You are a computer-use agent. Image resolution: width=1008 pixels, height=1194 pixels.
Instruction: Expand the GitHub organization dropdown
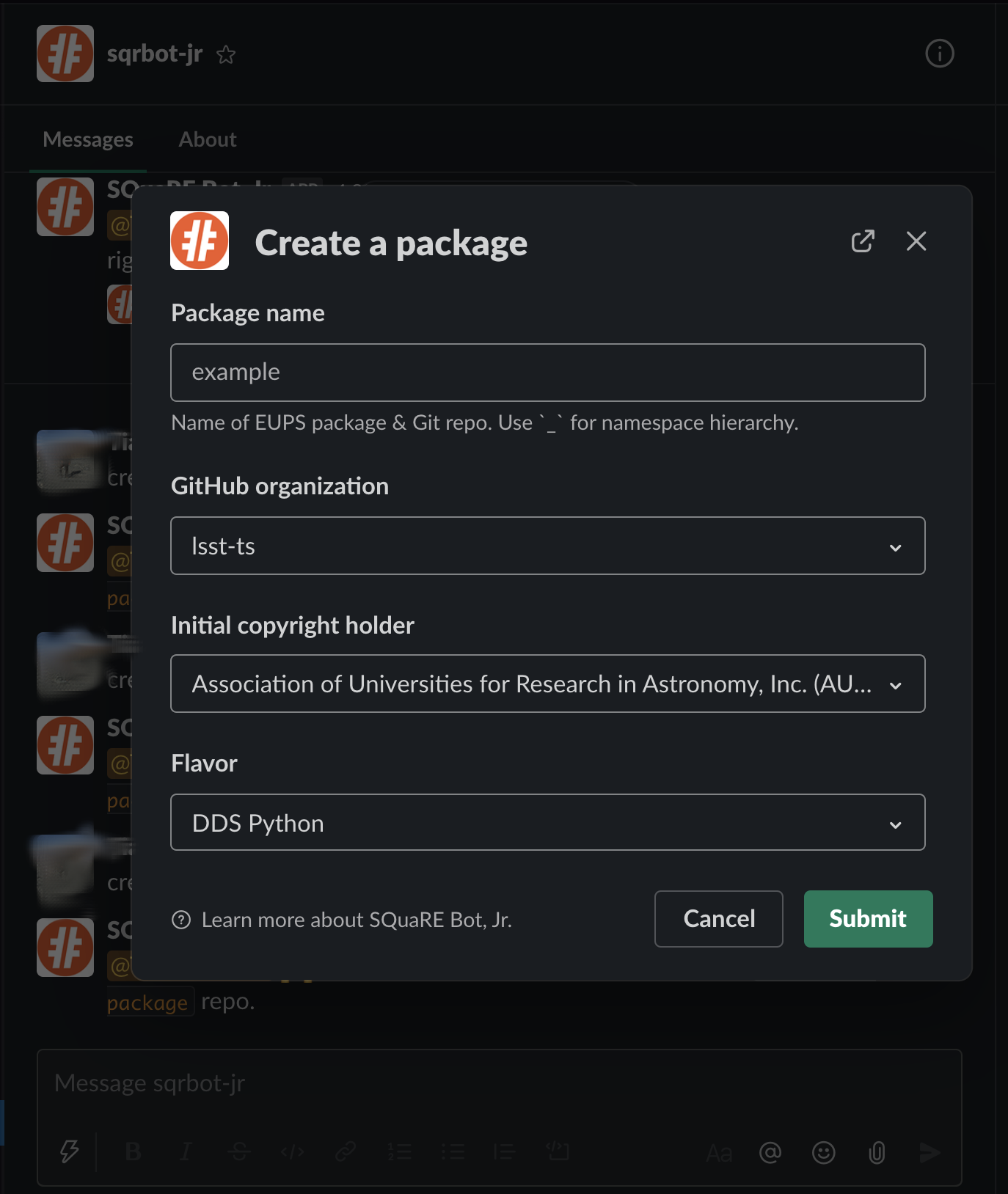547,546
